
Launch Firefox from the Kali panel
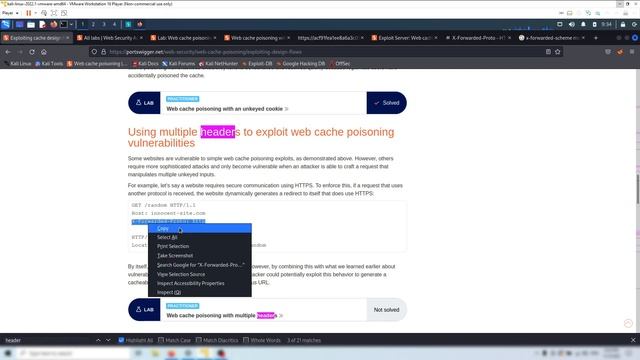pos(53,24)
